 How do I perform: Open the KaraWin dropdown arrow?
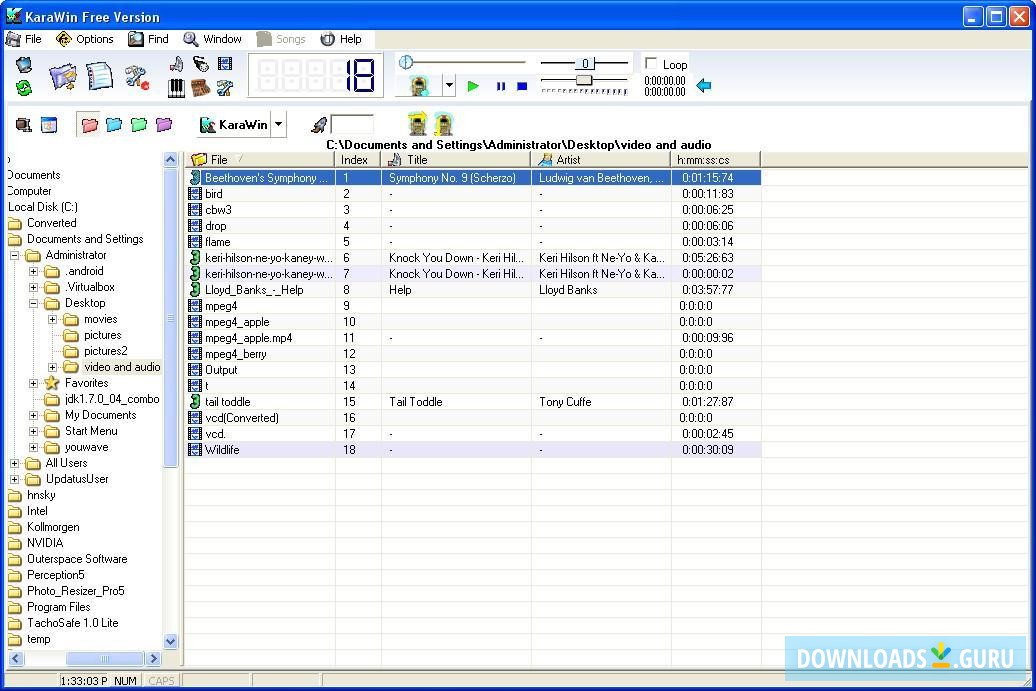click(279, 125)
